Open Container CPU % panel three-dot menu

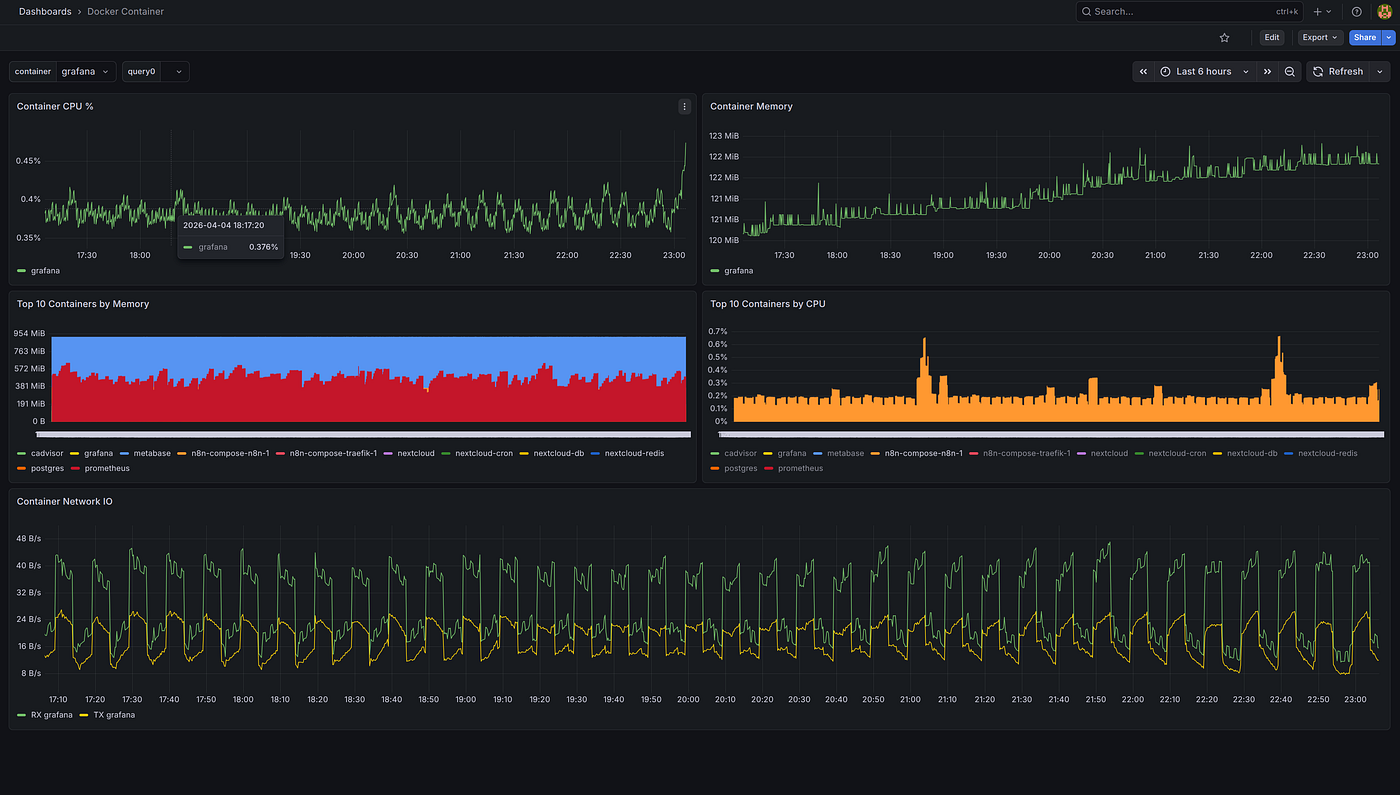pos(684,106)
